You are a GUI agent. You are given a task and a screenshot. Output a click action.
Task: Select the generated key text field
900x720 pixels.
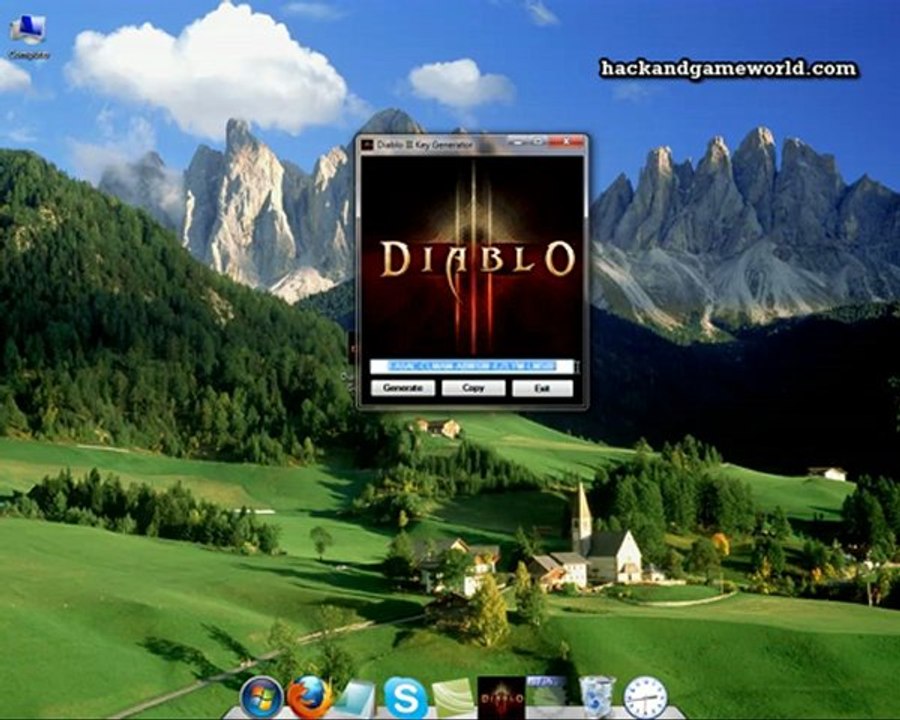tap(472, 366)
